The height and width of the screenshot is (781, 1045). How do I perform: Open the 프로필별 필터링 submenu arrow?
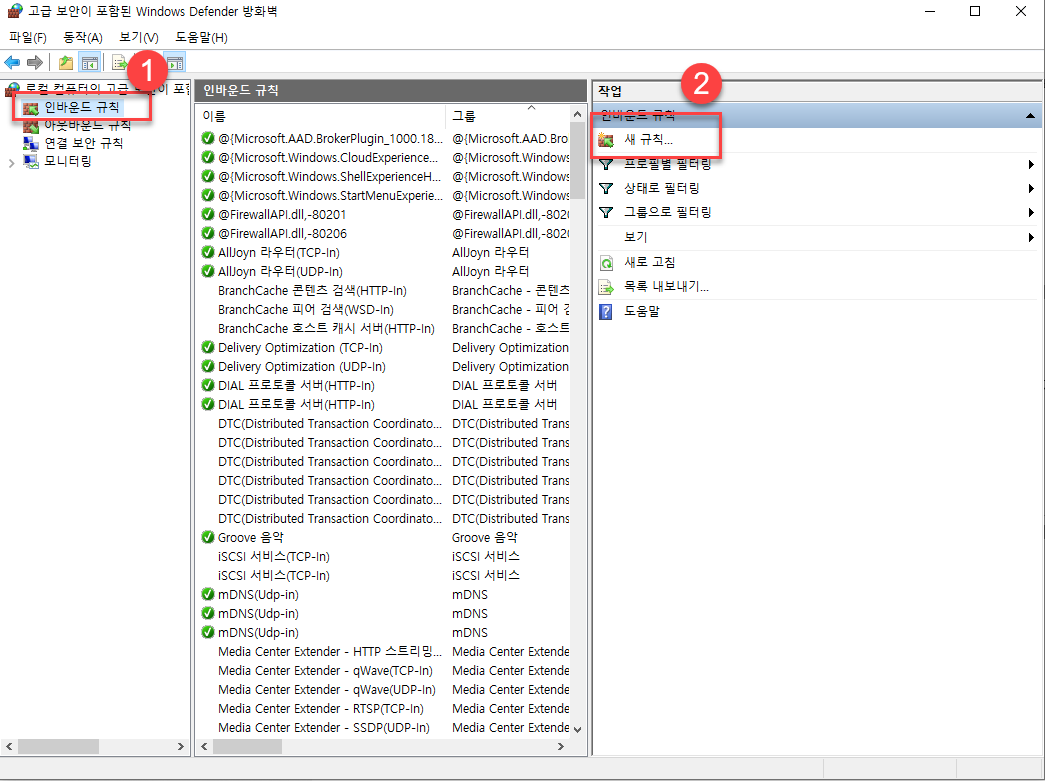coord(1031,165)
